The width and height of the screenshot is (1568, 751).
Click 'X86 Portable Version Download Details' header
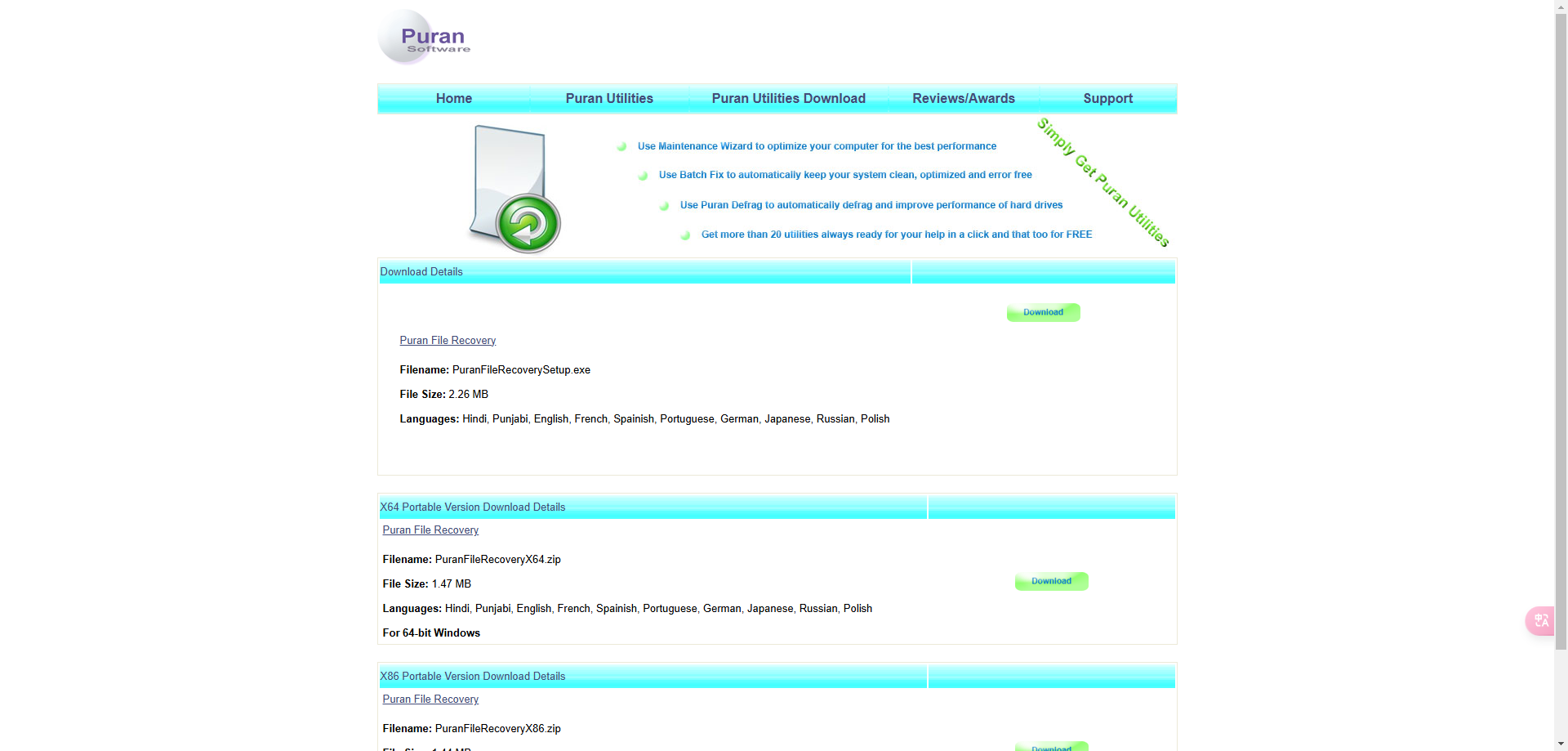point(473,677)
